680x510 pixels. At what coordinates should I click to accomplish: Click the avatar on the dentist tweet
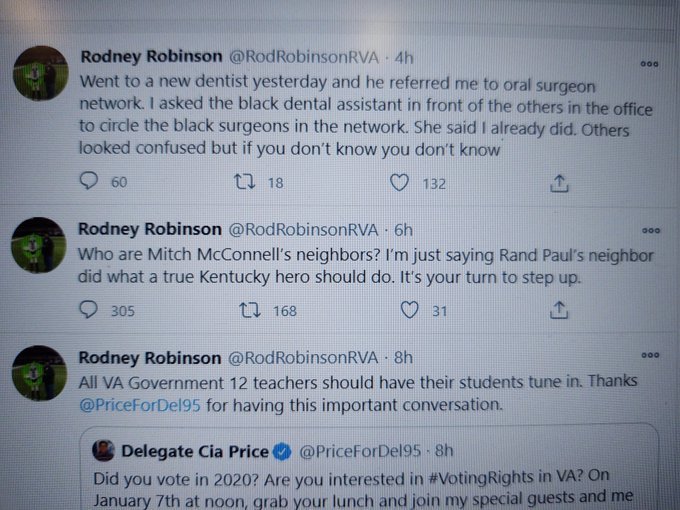tap(41, 73)
